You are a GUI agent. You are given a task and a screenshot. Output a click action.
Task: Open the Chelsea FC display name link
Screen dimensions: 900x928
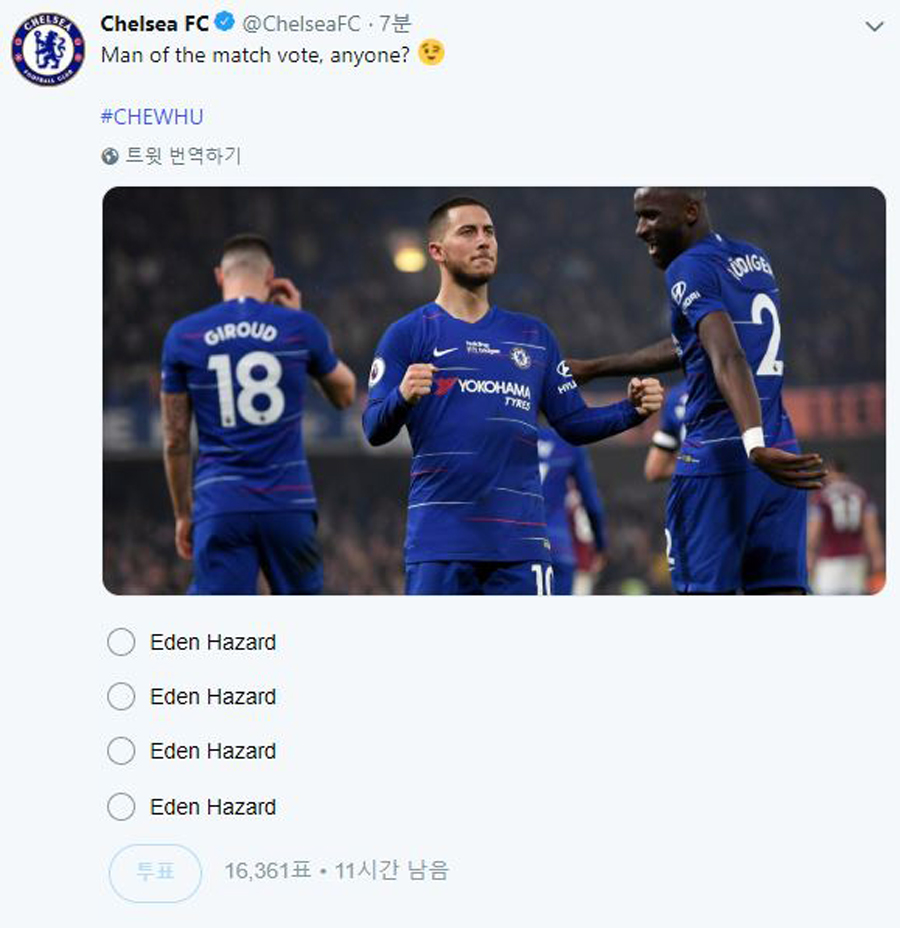tap(154, 23)
